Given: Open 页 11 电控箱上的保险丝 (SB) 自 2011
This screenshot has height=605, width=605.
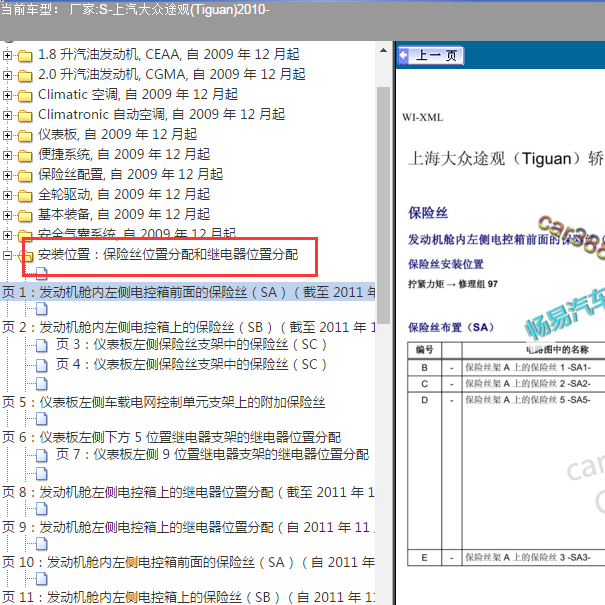Looking at the screenshot, I should tap(188, 597).
